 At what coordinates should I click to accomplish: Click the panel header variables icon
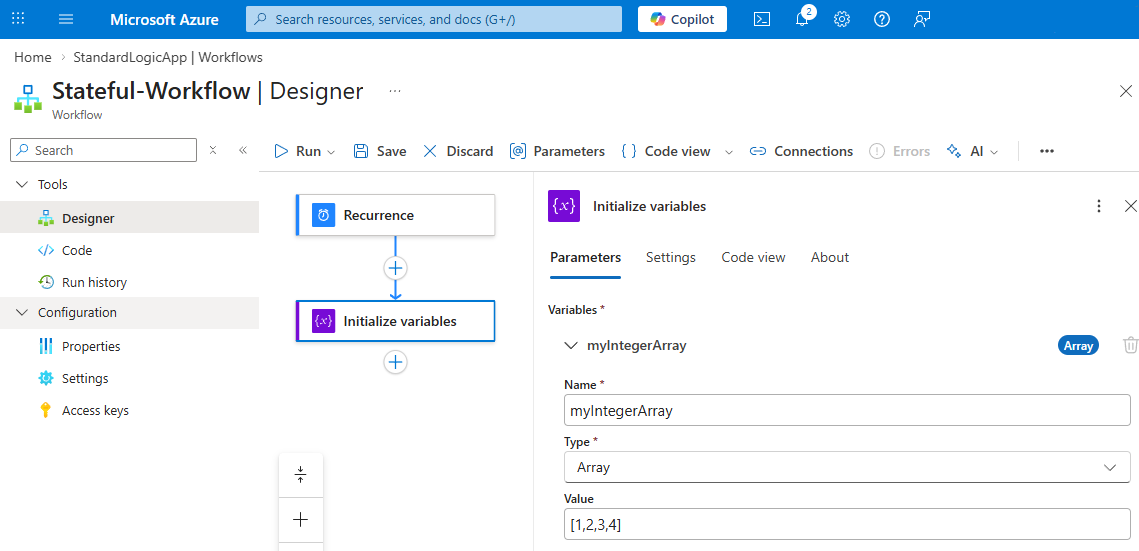pyautogui.click(x=564, y=206)
